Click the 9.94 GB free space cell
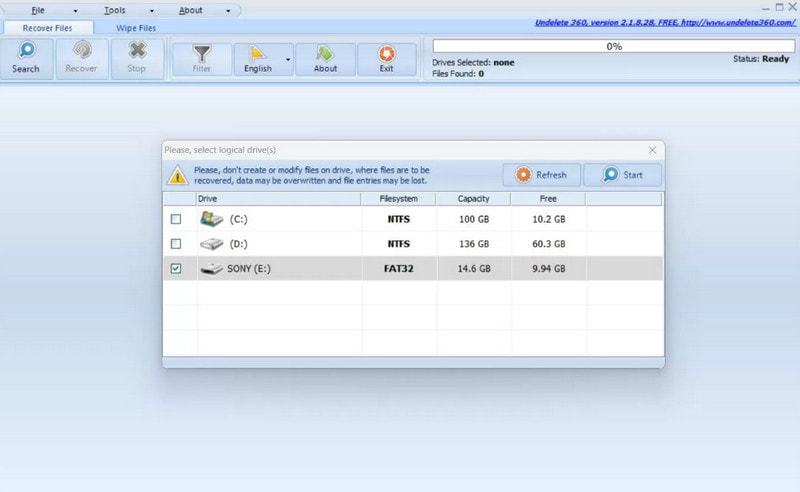The image size is (800, 492). click(x=548, y=268)
